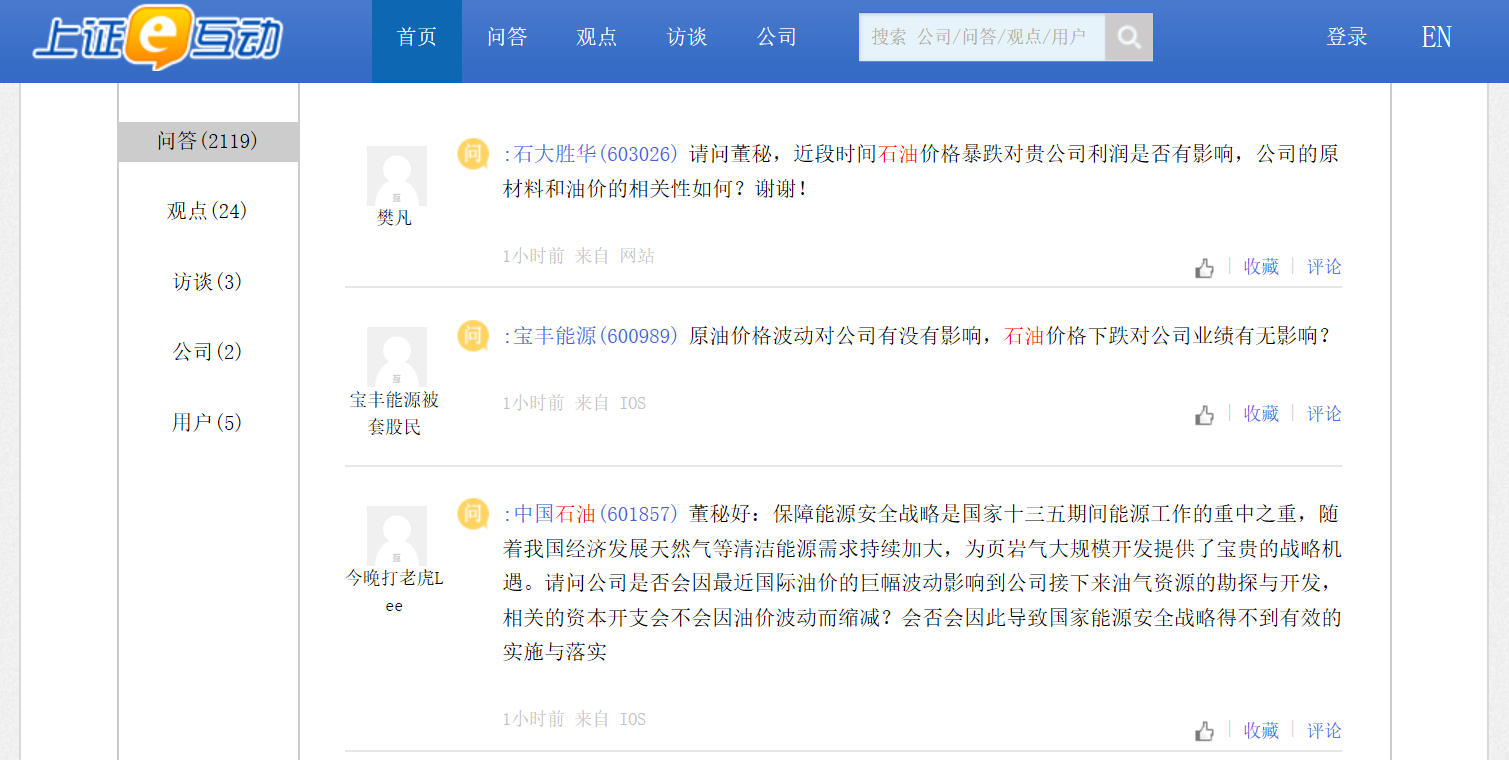This screenshot has height=760, width=1509.
Task: Select 观点(24) sidebar tab
Action: point(208,211)
